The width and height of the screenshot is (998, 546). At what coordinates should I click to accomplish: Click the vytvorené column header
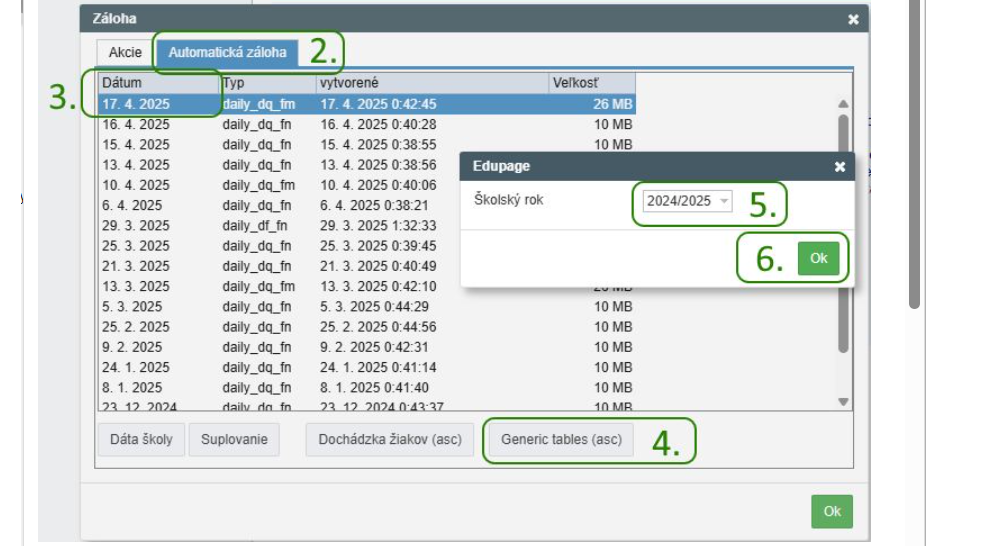(431, 83)
